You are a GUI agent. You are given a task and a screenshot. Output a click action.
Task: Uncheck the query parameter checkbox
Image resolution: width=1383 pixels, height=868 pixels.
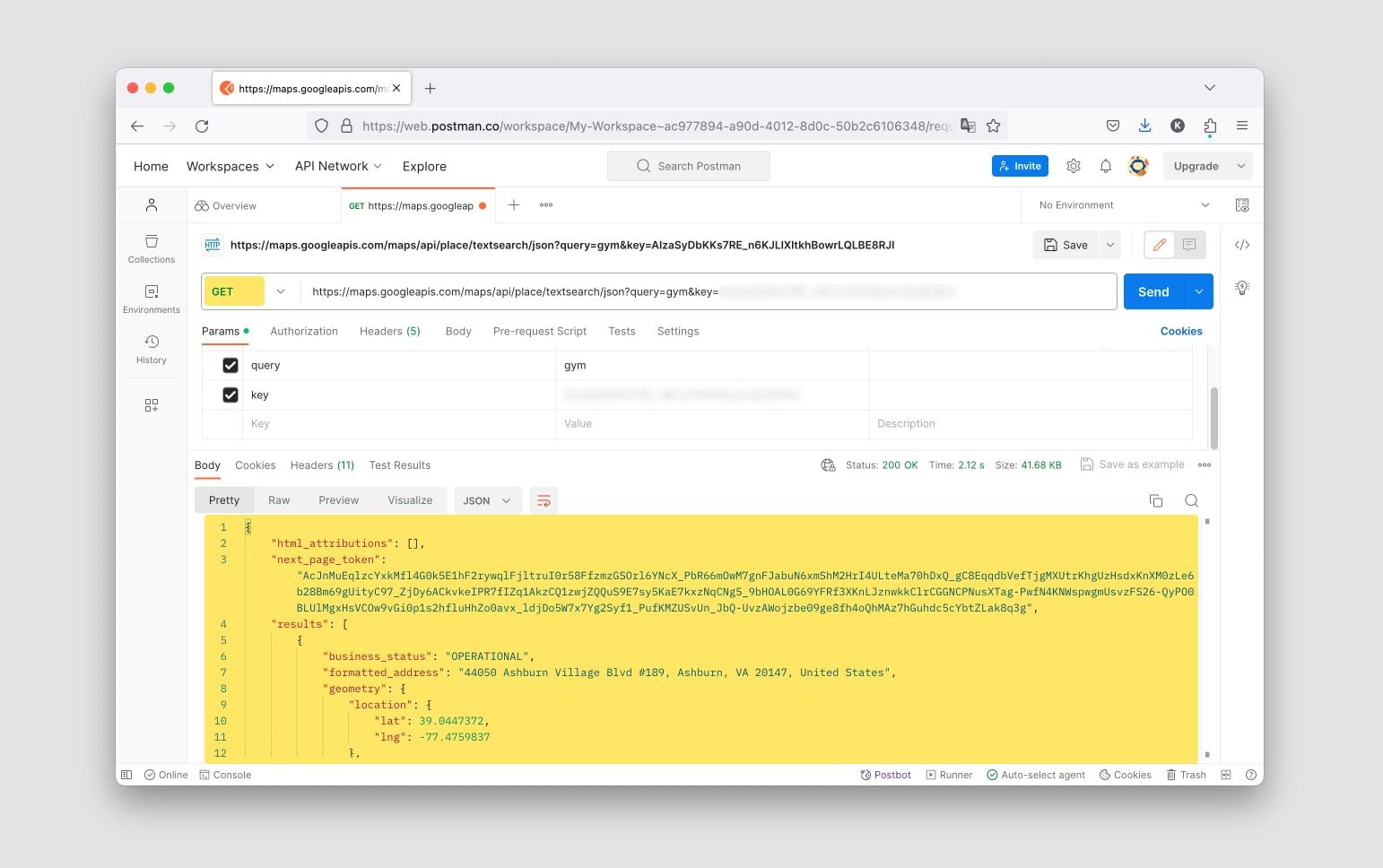(x=230, y=365)
